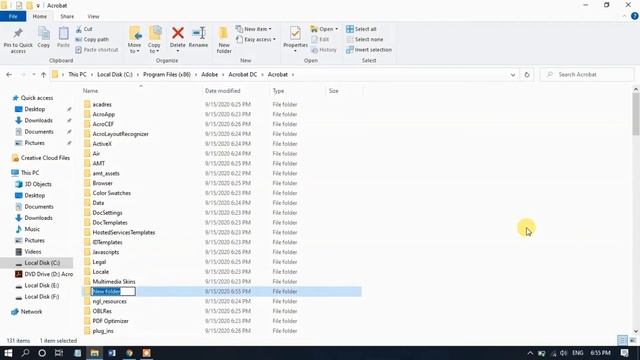Switch to Details view layout icon
The image size is (640, 360).
click(x=622, y=340)
